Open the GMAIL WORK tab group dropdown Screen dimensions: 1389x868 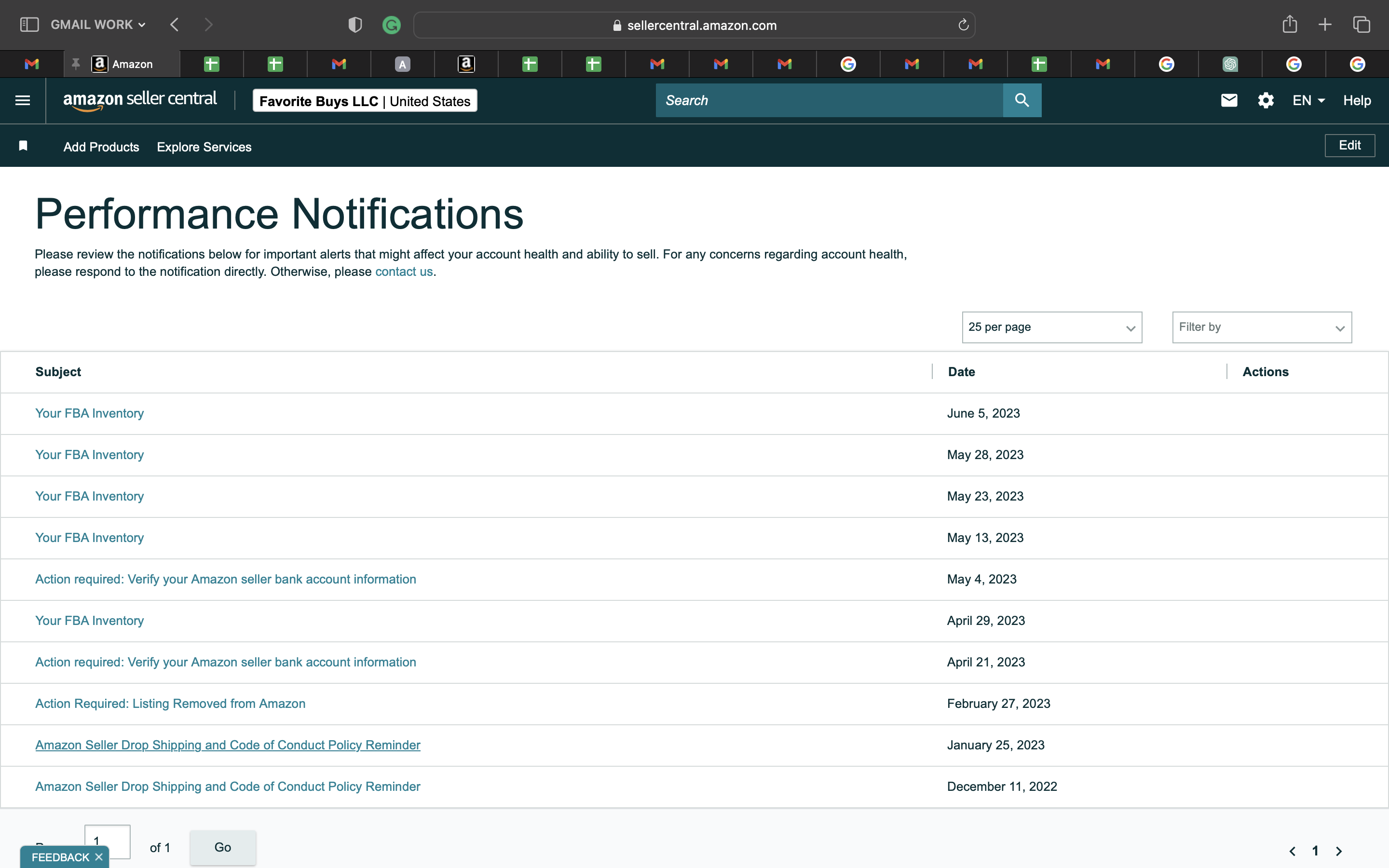pyautogui.click(x=98, y=25)
